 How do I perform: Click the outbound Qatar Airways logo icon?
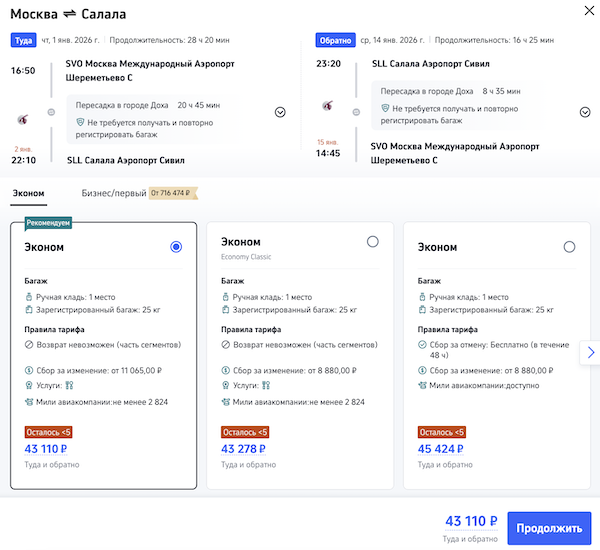click(23, 118)
